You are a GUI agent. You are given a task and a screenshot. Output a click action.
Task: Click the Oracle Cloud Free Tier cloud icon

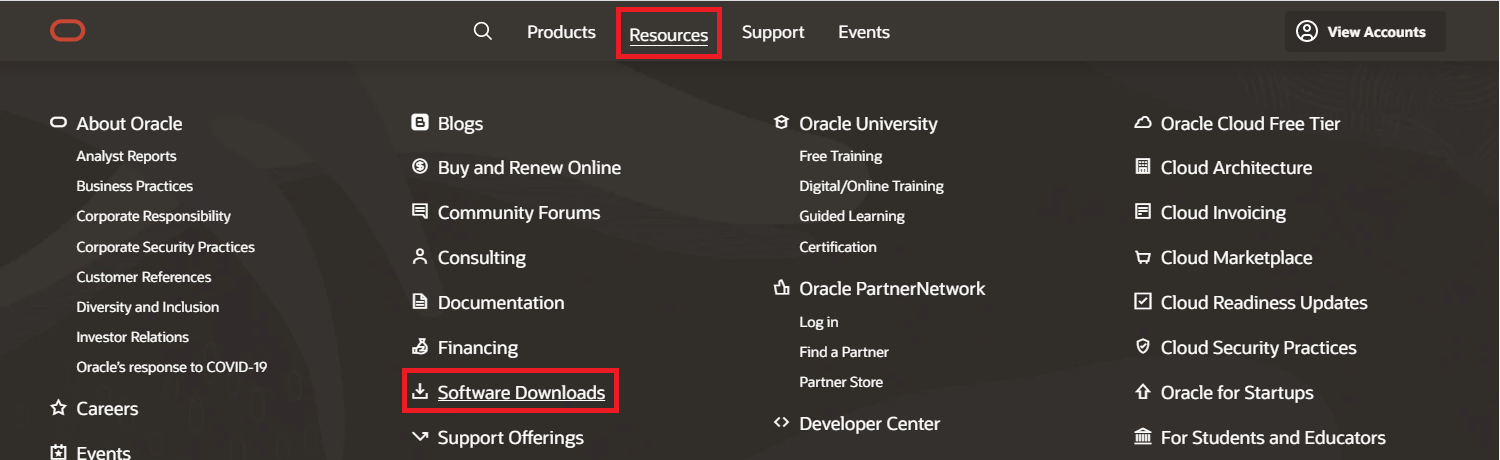(1143, 123)
